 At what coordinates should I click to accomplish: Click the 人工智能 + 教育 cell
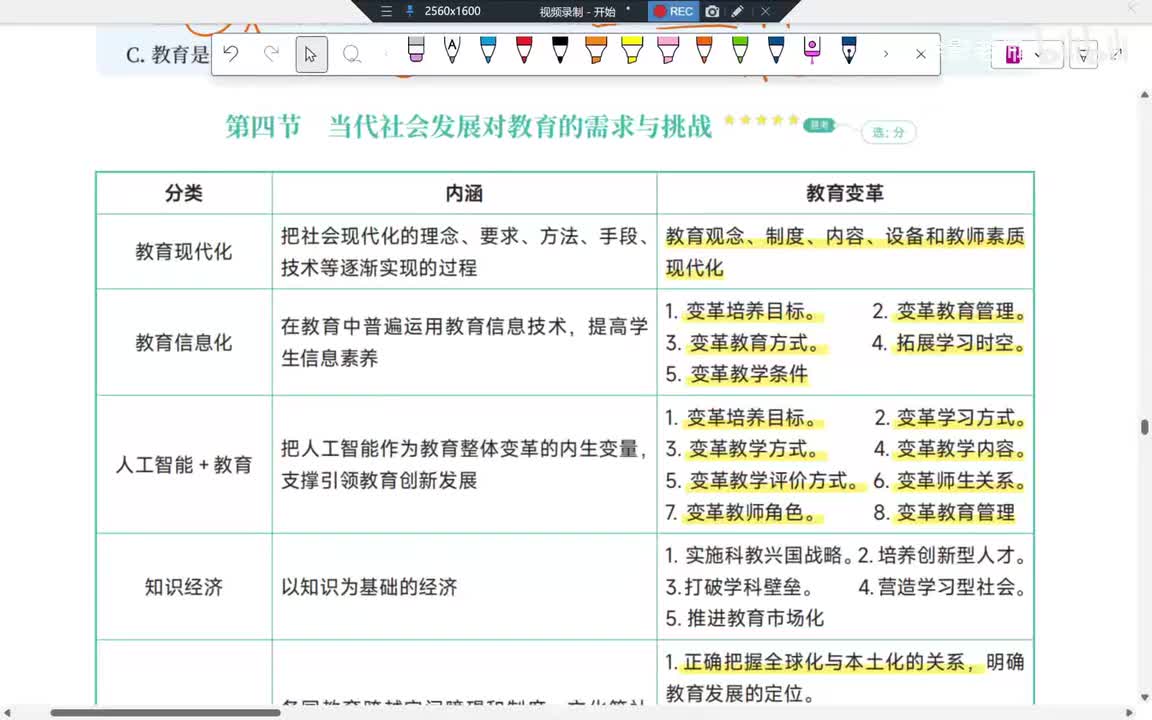click(184, 465)
